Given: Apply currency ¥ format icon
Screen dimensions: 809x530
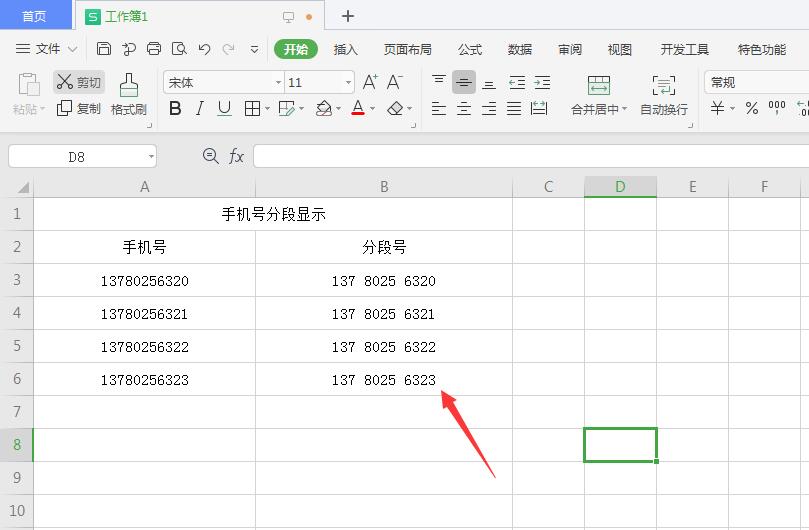Looking at the screenshot, I should click(718, 108).
